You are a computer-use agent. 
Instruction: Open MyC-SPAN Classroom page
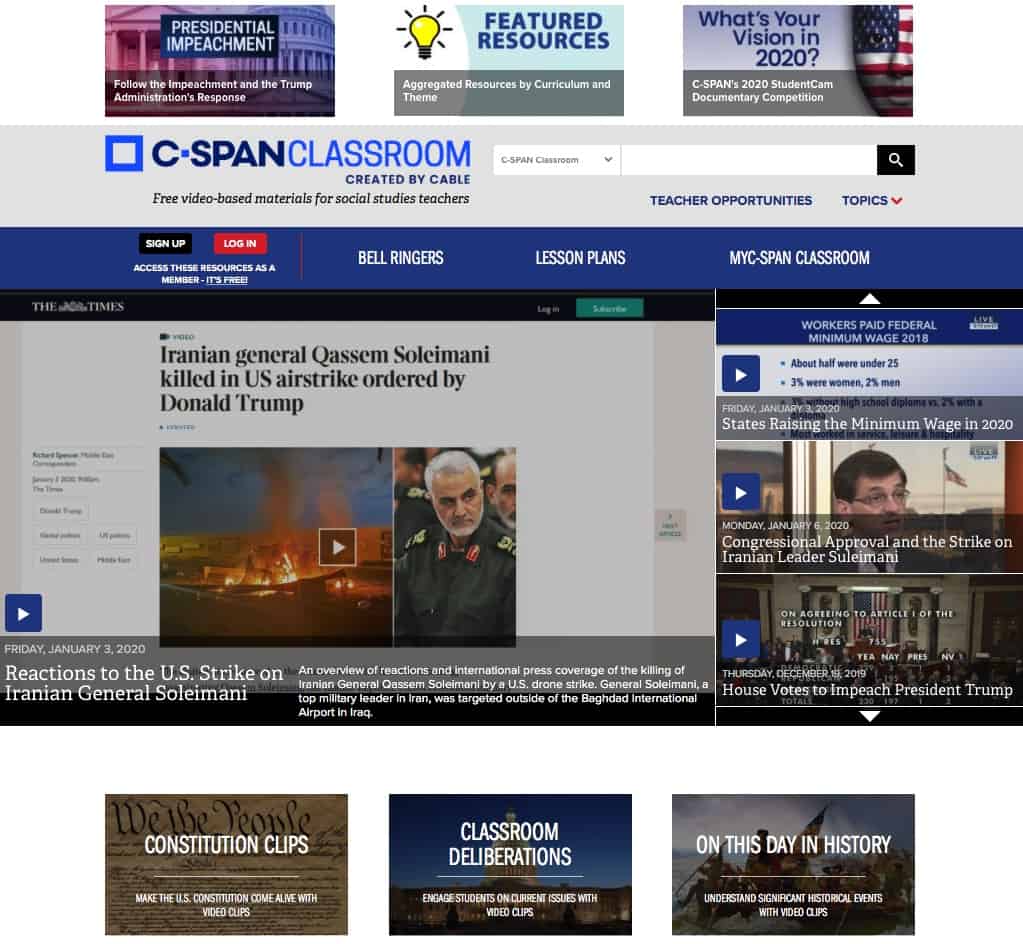[x=799, y=258]
